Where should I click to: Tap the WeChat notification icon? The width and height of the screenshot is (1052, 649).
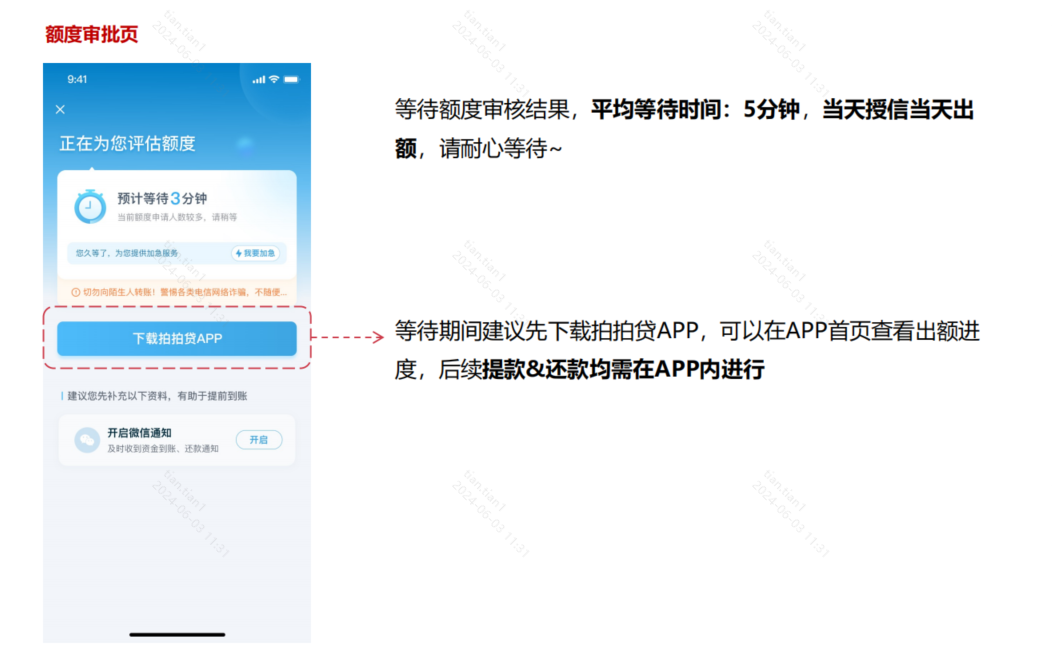pos(87,440)
